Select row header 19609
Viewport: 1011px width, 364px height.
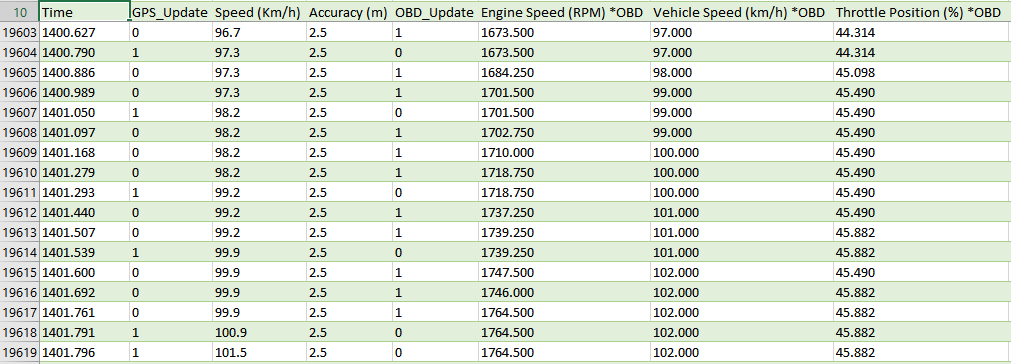pyautogui.click(x=19, y=153)
